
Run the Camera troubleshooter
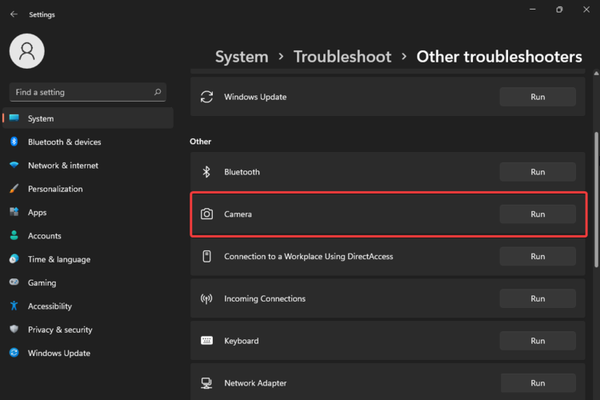(x=537, y=214)
